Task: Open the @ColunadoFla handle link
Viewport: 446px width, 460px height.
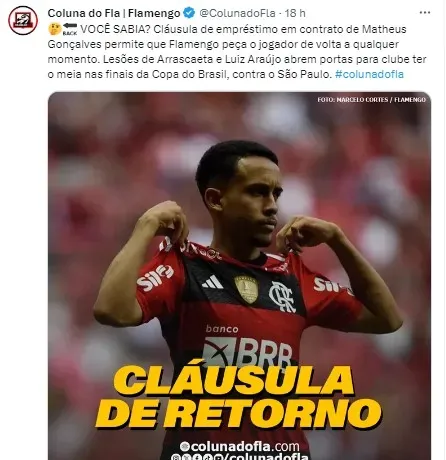Action: (x=237, y=13)
